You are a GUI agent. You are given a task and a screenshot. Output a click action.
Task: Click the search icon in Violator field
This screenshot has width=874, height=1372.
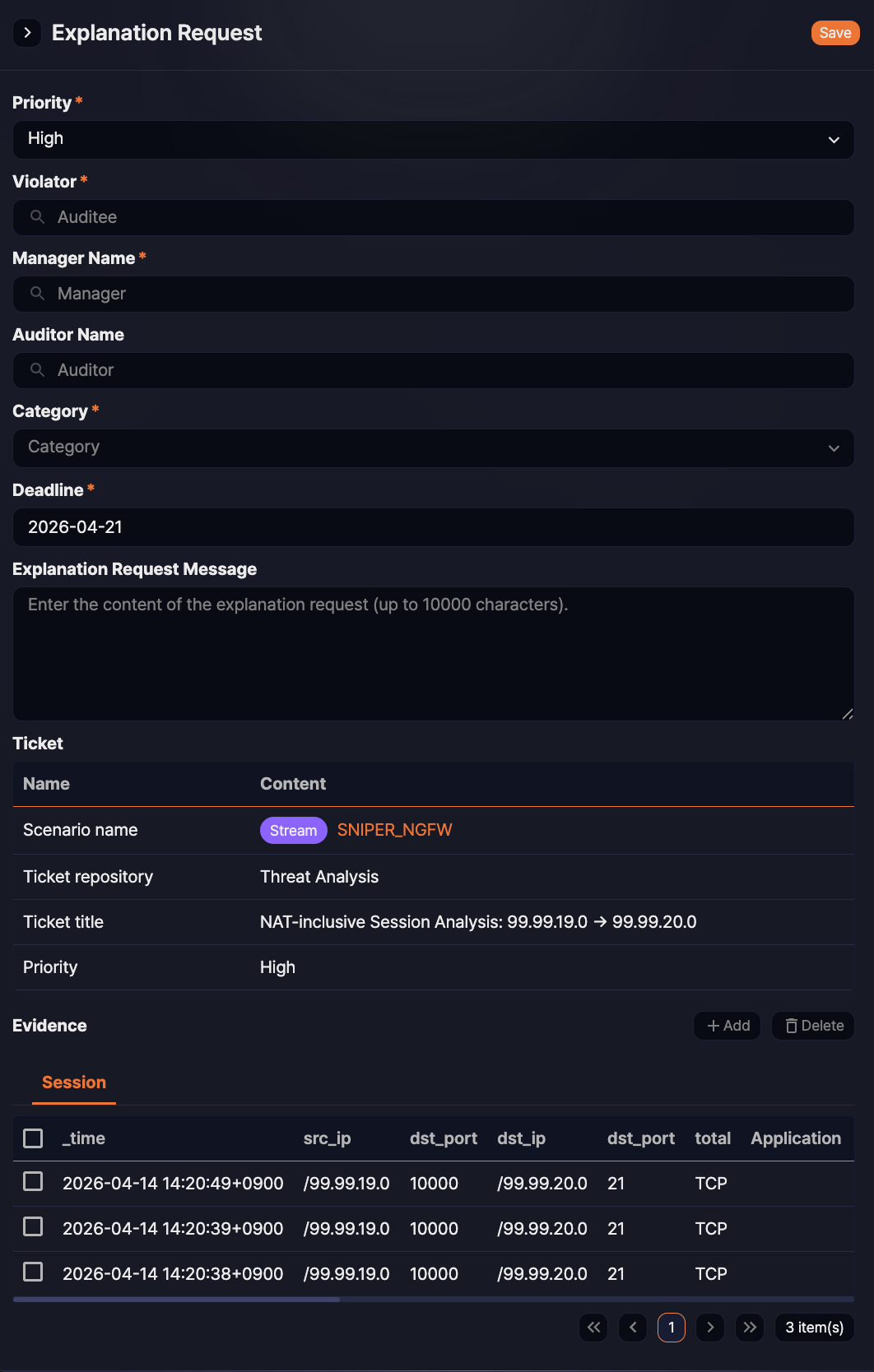point(37,217)
